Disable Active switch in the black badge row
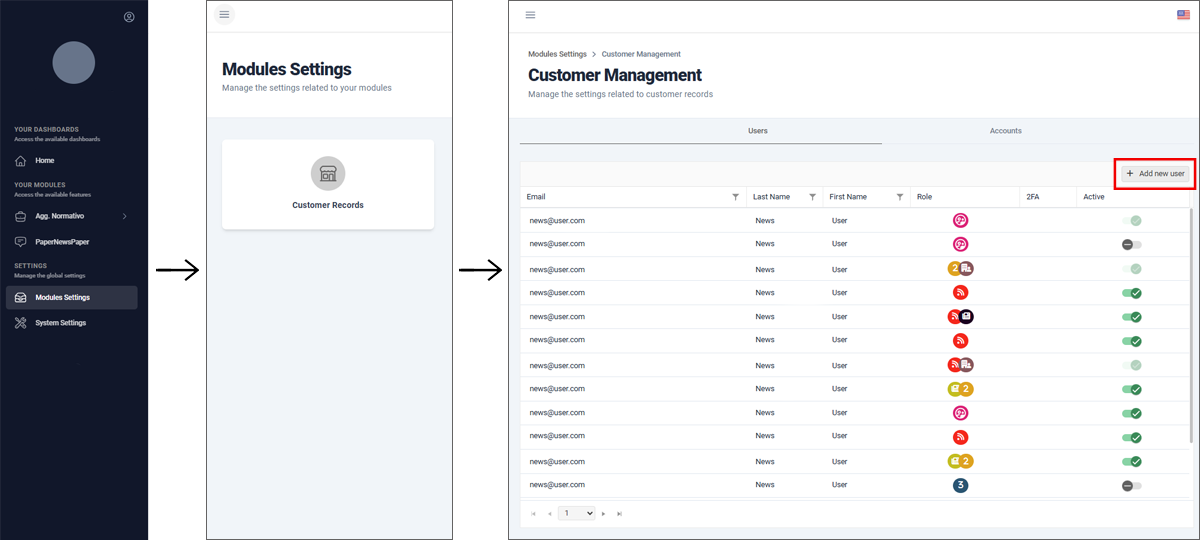This screenshot has height=540, width=1200. tap(1132, 317)
